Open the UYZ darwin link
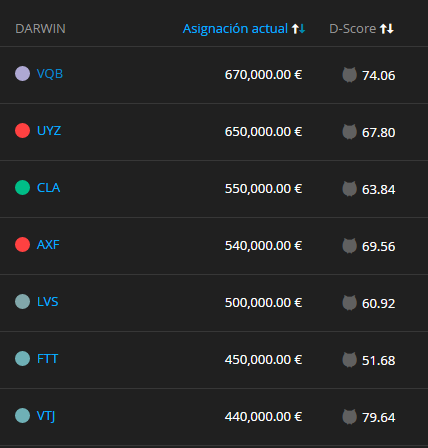Image resolution: width=428 pixels, height=448 pixels. 49,131
